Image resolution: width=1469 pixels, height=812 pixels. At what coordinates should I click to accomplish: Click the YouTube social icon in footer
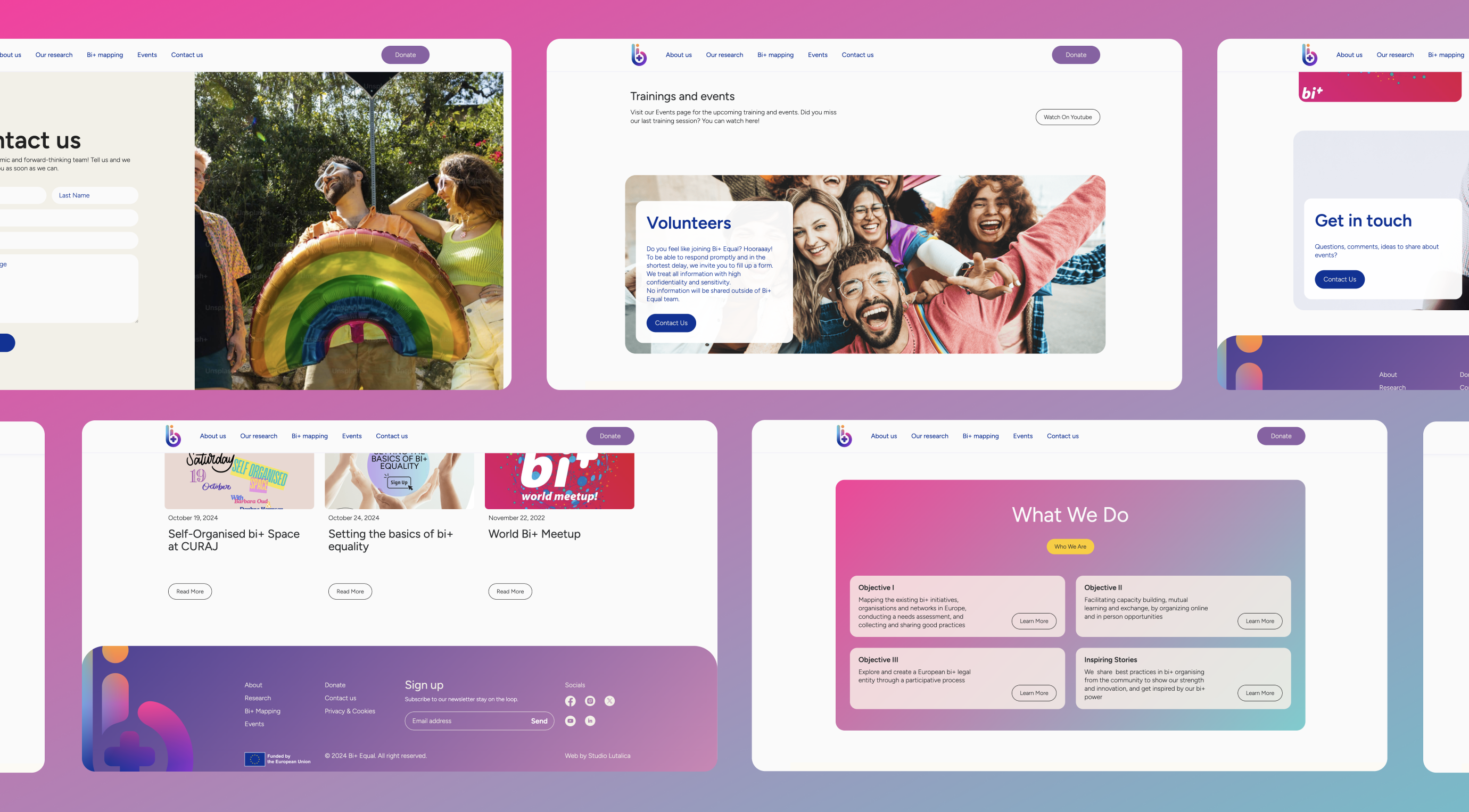pos(570,721)
